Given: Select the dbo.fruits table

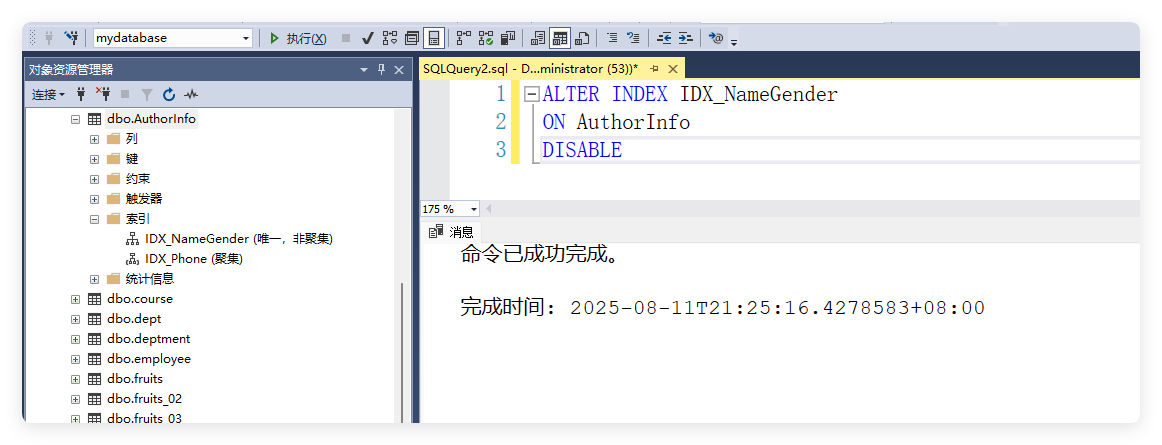Looking at the screenshot, I should tap(135, 379).
